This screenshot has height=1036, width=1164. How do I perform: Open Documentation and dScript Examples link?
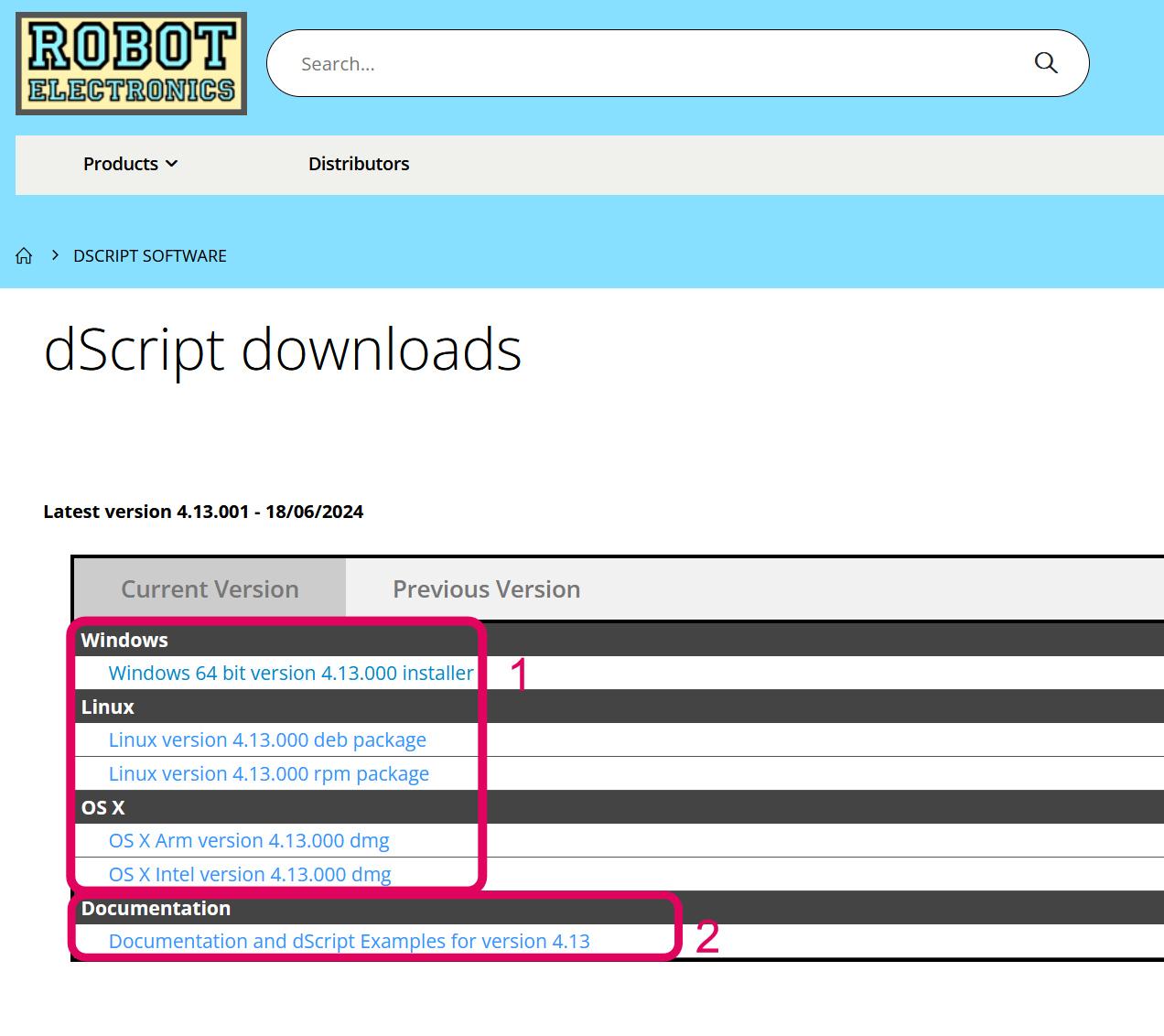(x=349, y=942)
